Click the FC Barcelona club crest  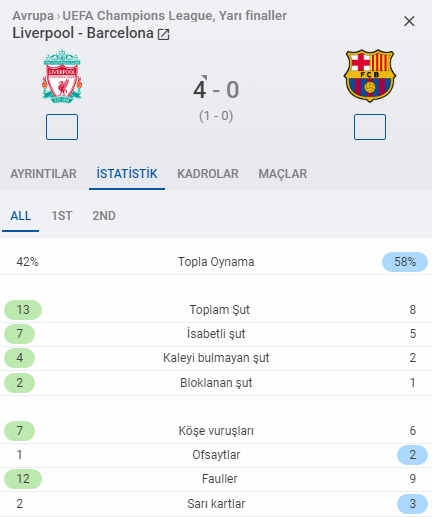[370, 76]
